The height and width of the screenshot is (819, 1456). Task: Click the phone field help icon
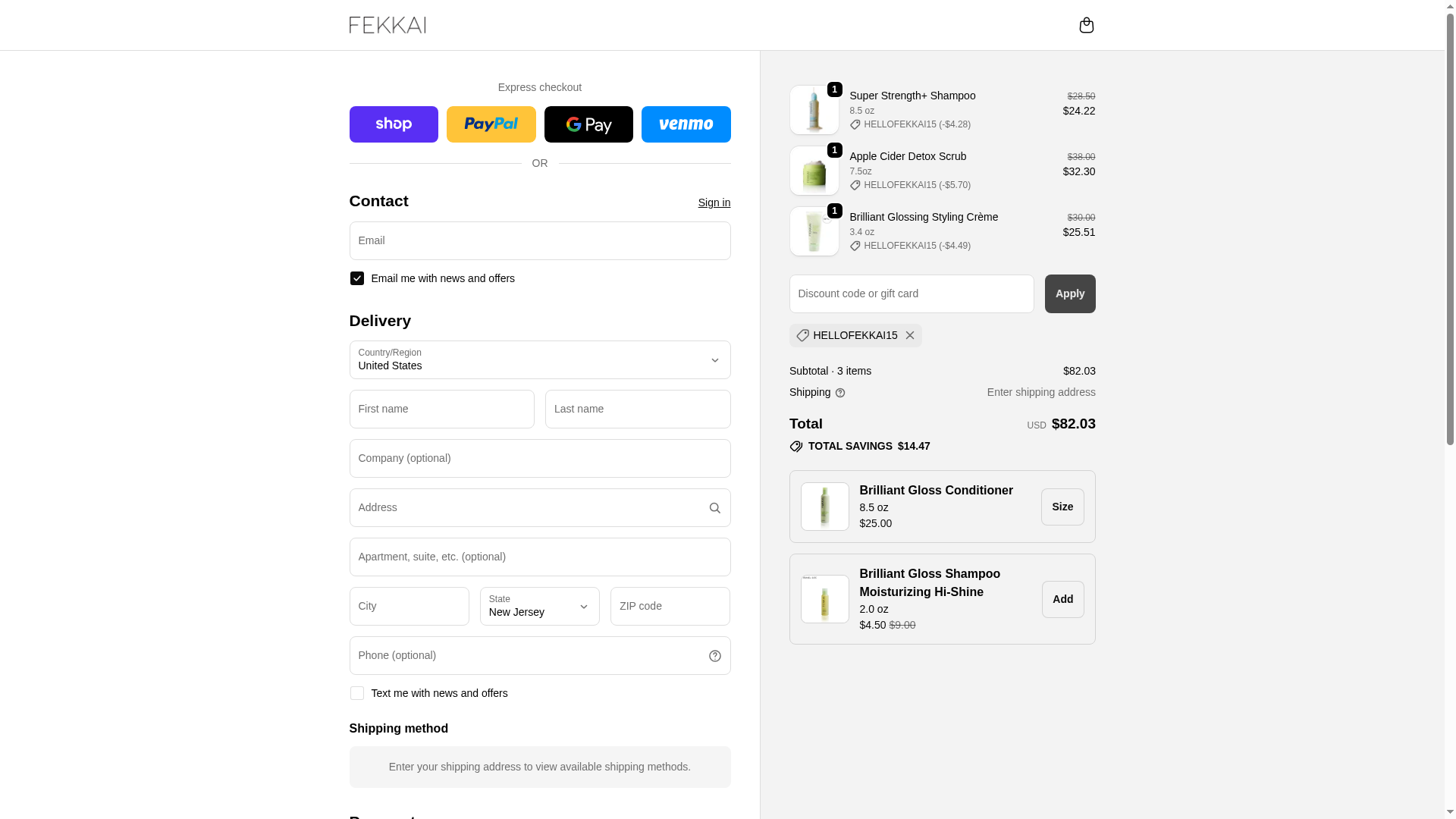point(714,656)
